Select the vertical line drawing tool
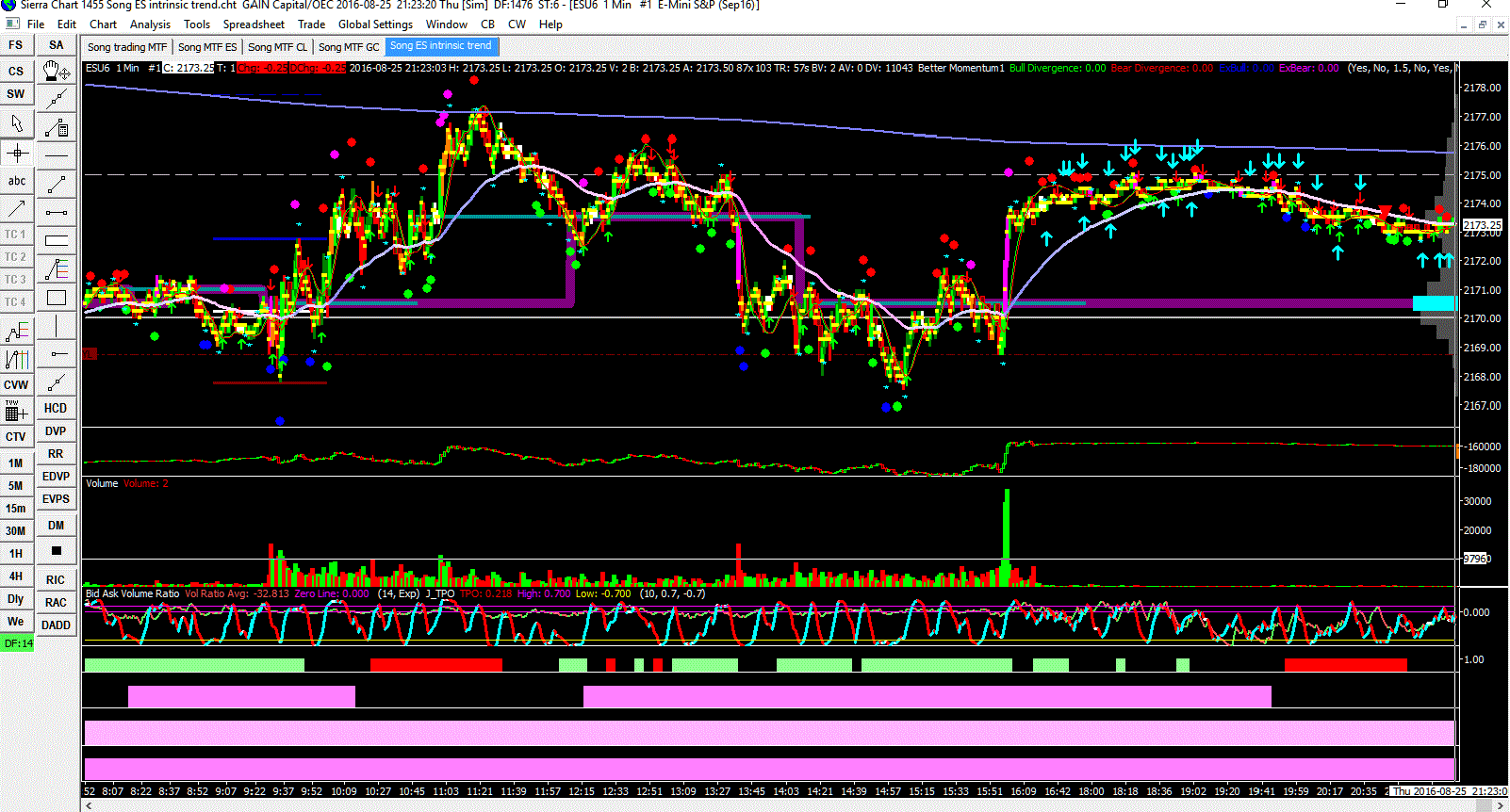Screen dimensions: 1510x812 tap(56, 326)
